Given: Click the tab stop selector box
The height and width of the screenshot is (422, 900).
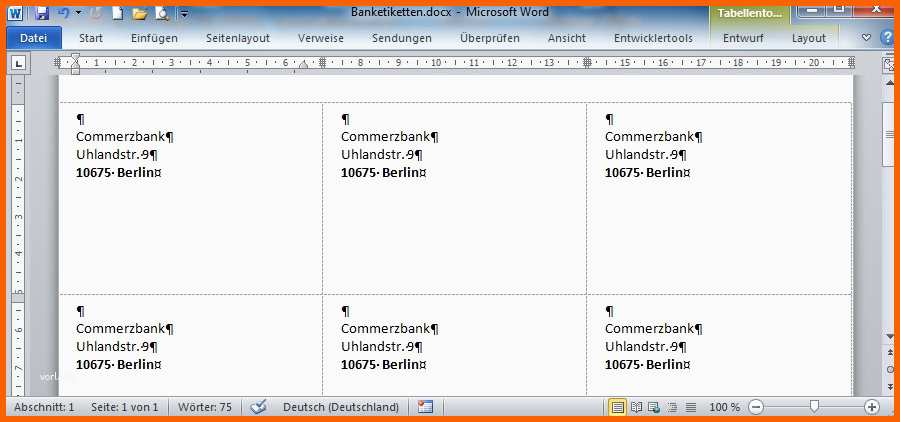Looking at the screenshot, I should (18, 63).
